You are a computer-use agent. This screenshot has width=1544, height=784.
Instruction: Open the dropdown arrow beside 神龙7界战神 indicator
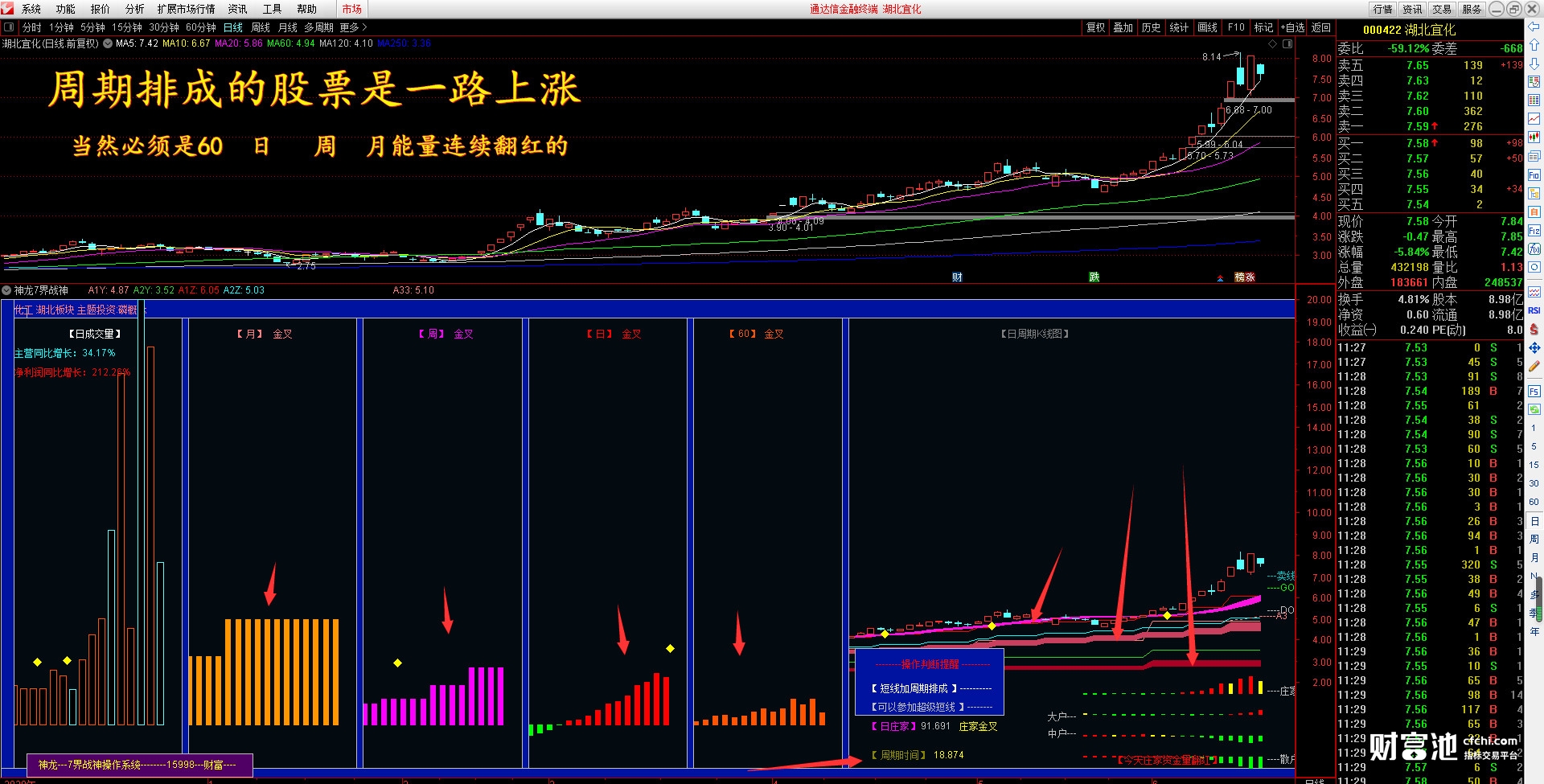(x=6, y=290)
